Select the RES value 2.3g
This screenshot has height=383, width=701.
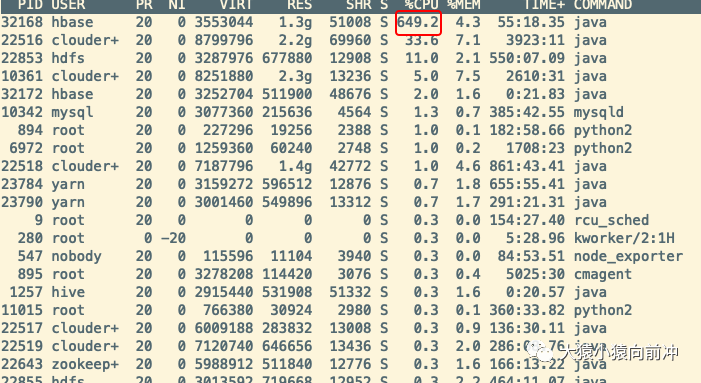click(x=296, y=76)
